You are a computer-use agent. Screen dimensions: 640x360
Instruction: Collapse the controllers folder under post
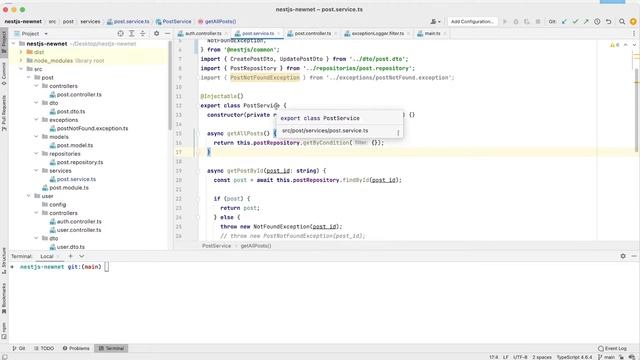pos(36,86)
